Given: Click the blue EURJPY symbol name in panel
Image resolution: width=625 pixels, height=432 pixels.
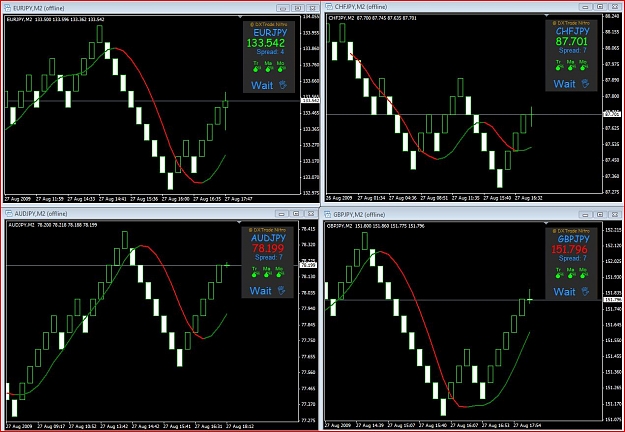Looking at the screenshot, I should tap(270, 33).
